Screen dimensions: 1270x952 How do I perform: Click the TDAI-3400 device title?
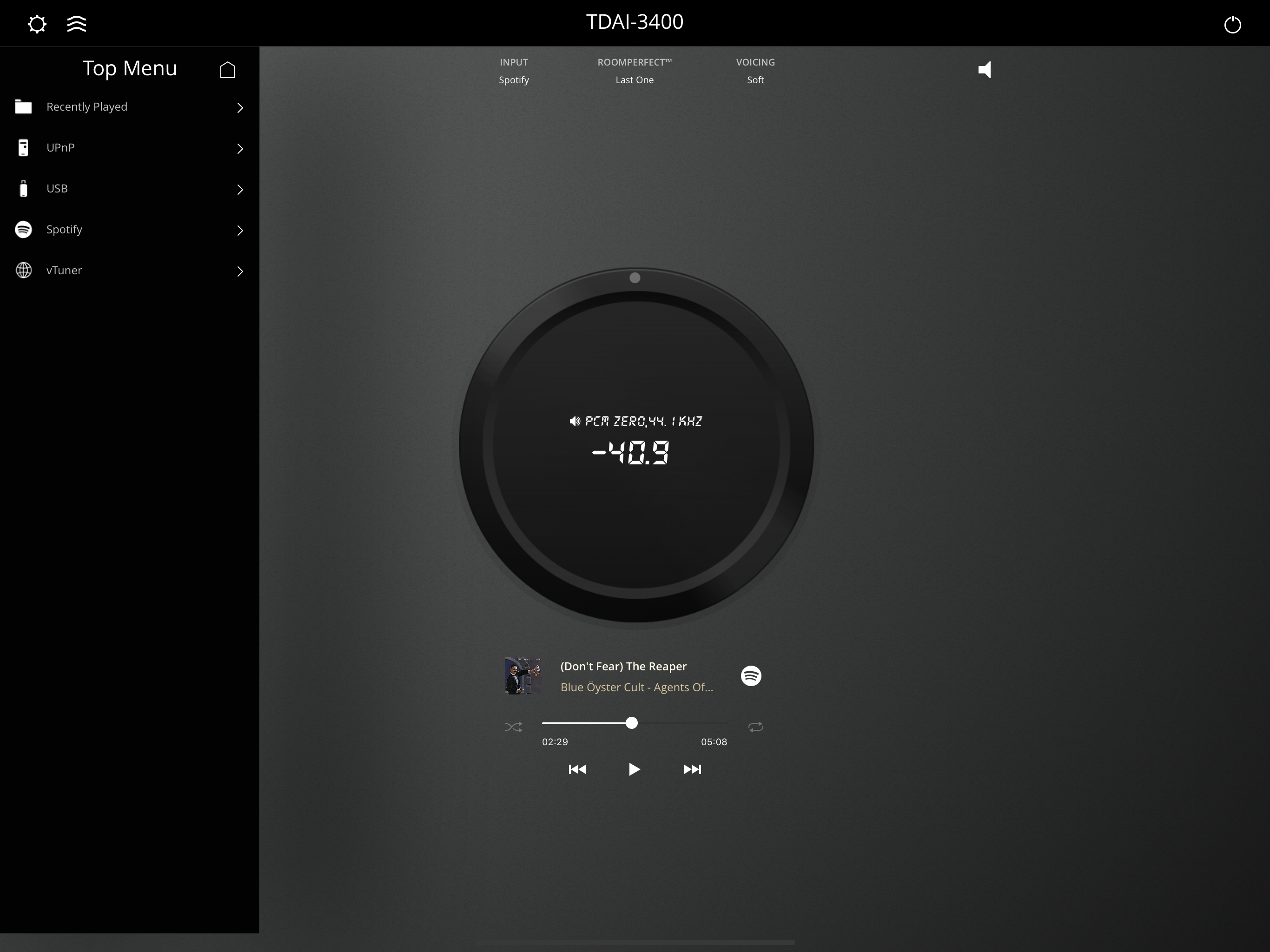[x=635, y=22]
